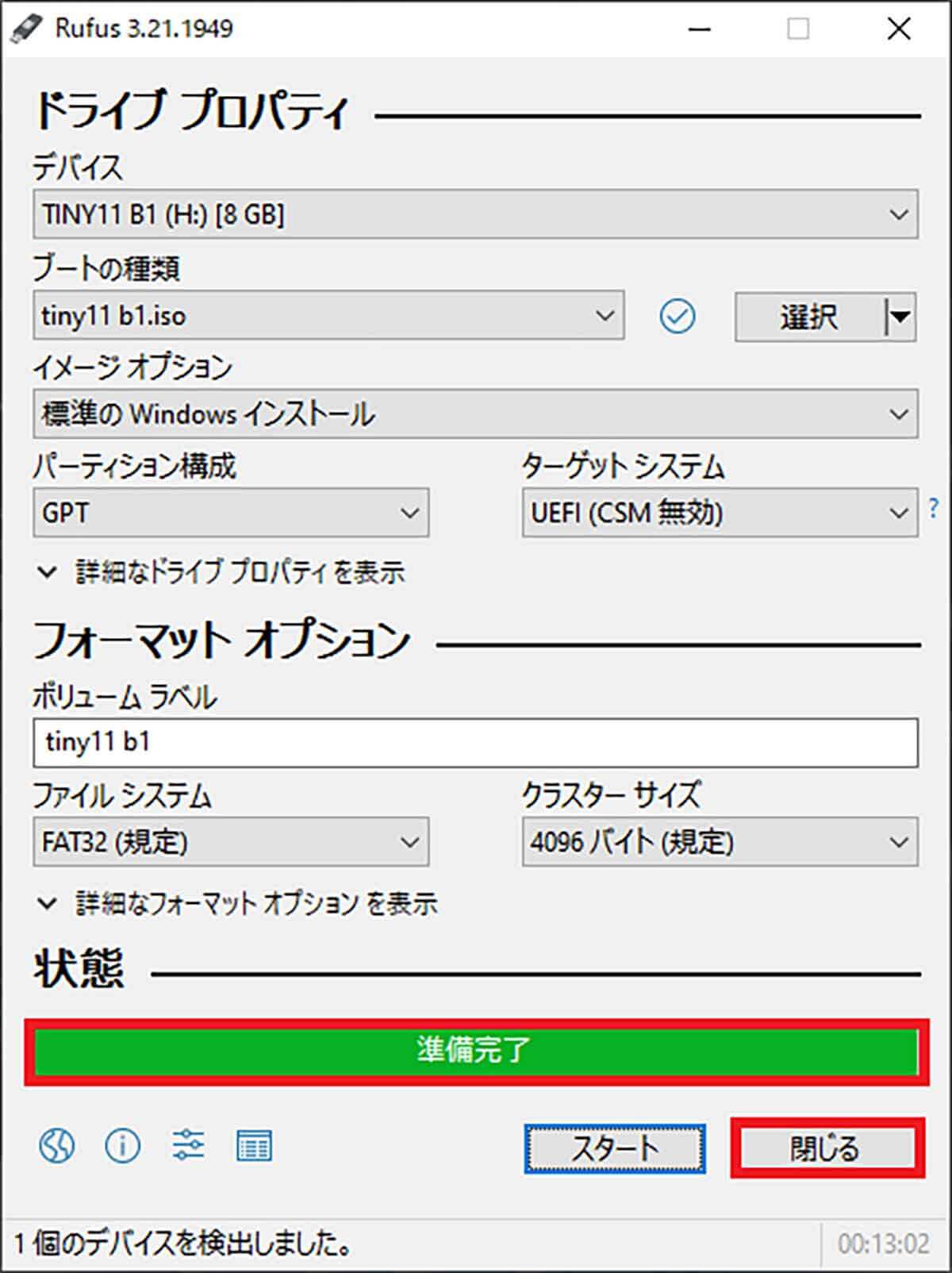This screenshot has height=1273, width=952.
Task: Open the application settings sliders icon
Action: pyautogui.click(x=188, y=1146)
